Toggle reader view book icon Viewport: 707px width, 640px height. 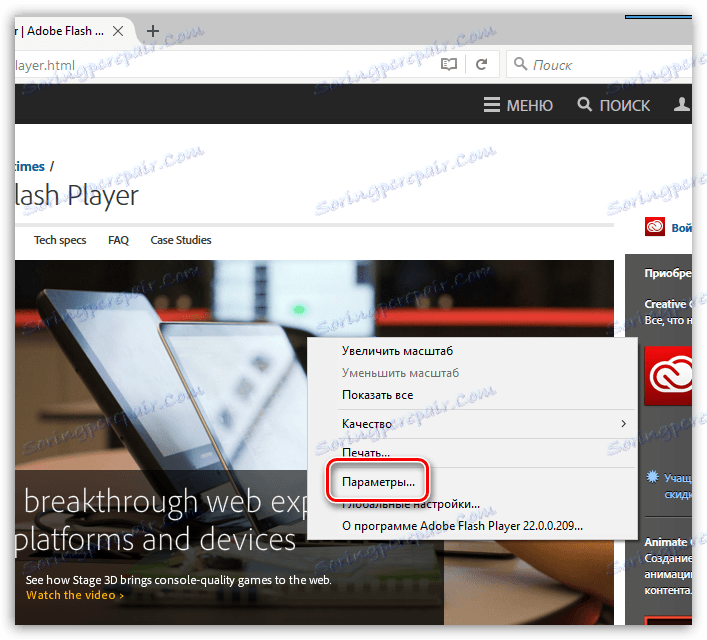coord(449,64)
